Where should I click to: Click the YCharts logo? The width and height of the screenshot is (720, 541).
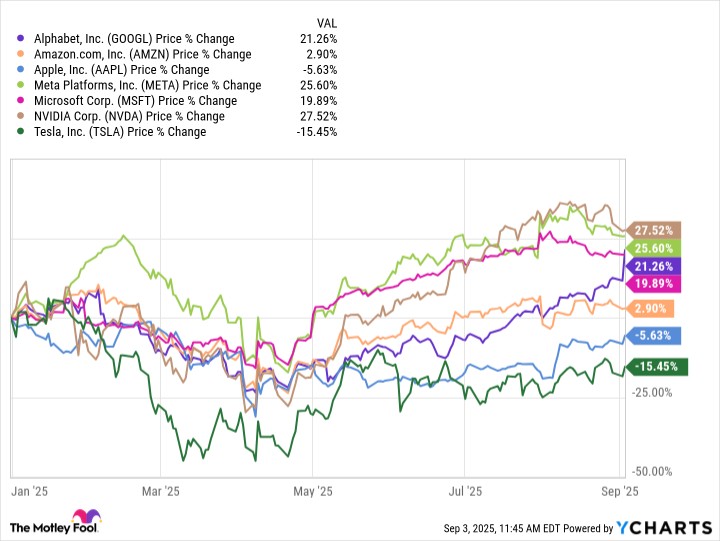point(664,528)
